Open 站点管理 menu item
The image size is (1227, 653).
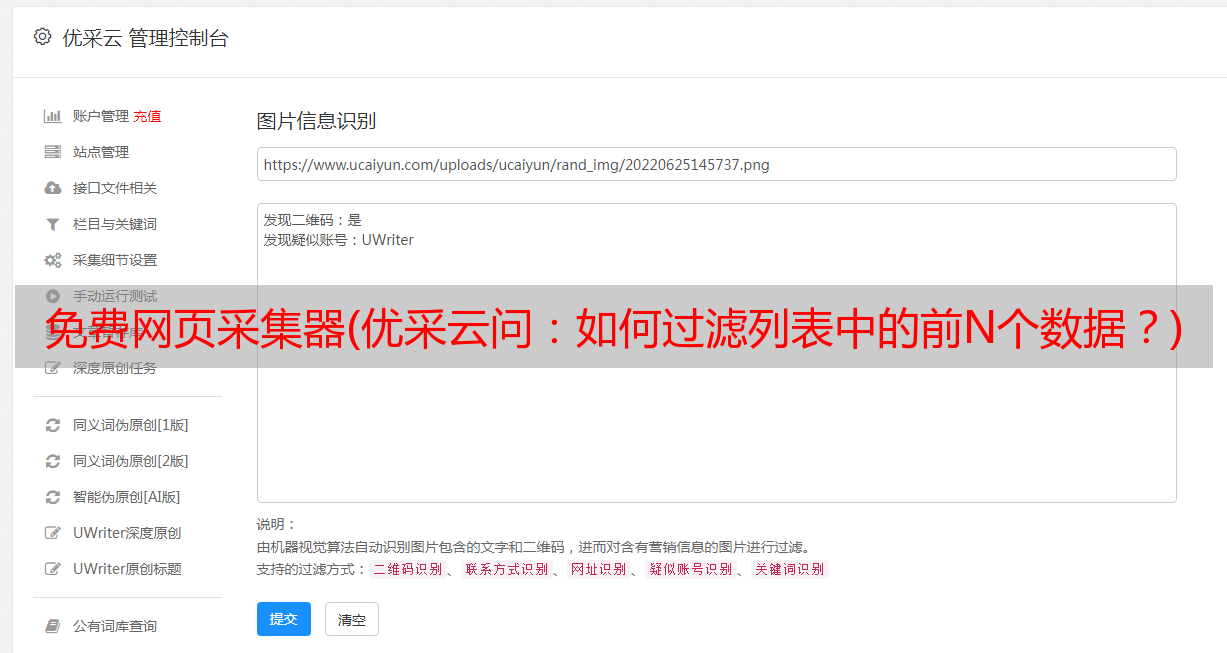click(101, 152)
